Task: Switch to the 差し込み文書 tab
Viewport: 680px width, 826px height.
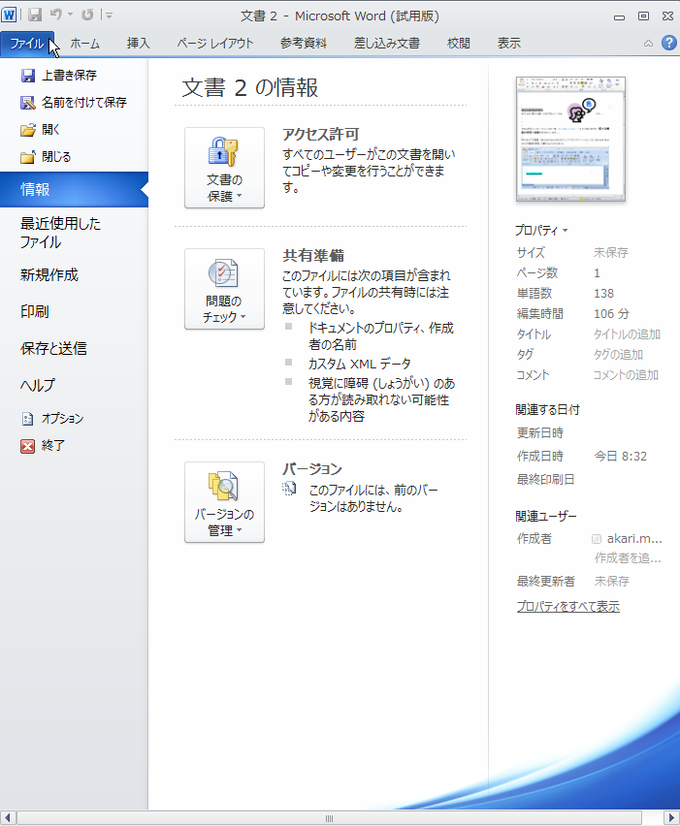Action: click(x=387, y=44)
